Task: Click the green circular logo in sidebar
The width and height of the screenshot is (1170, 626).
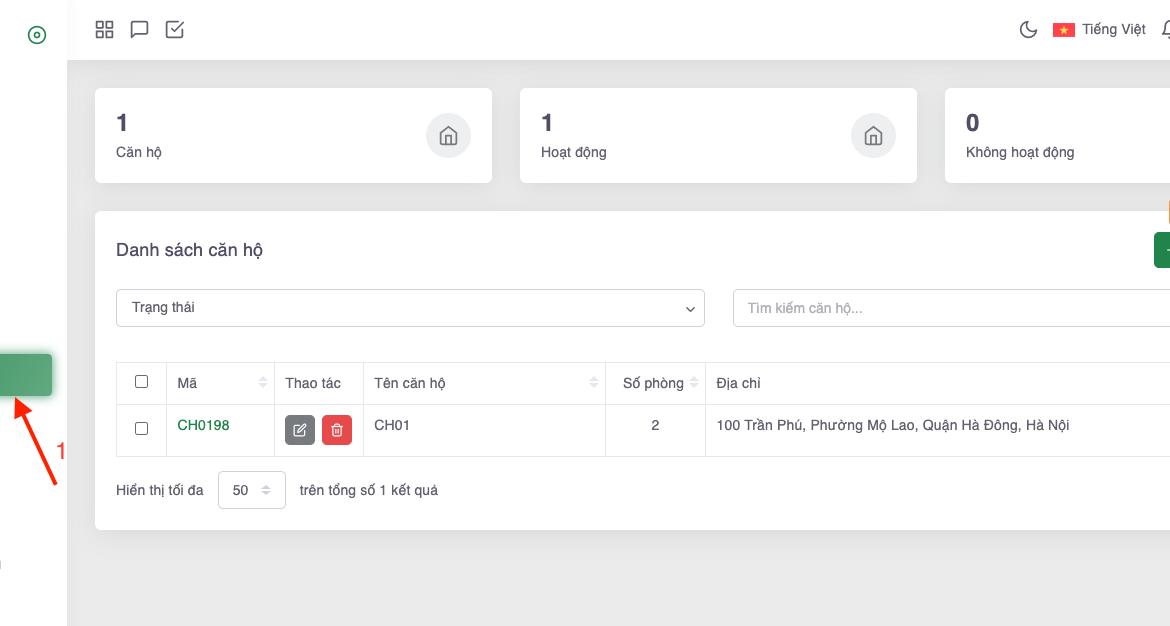Action: [37, 35]
